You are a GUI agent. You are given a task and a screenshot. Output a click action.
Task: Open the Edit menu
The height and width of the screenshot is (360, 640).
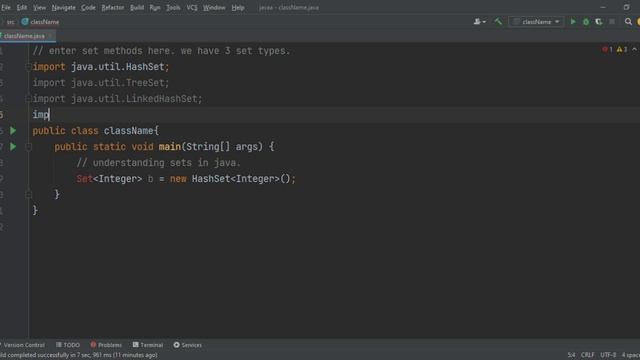pos(22,7)
